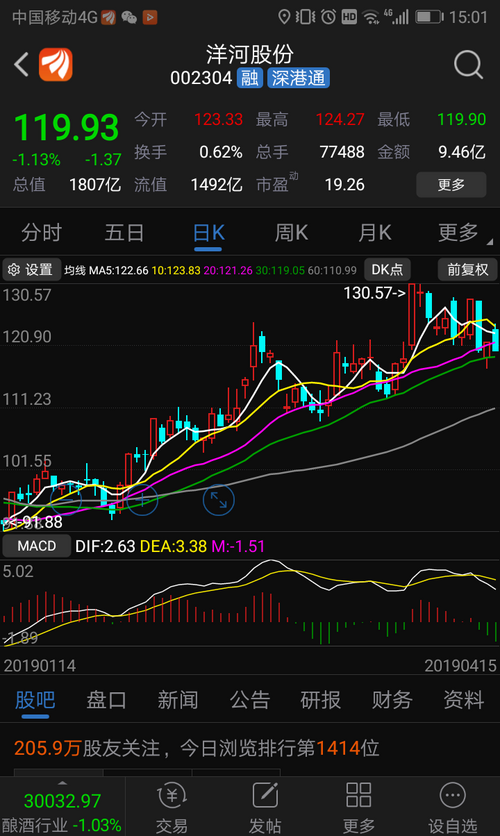Tap the 市盈 ratio value 19.26

(x=344, y=184)
